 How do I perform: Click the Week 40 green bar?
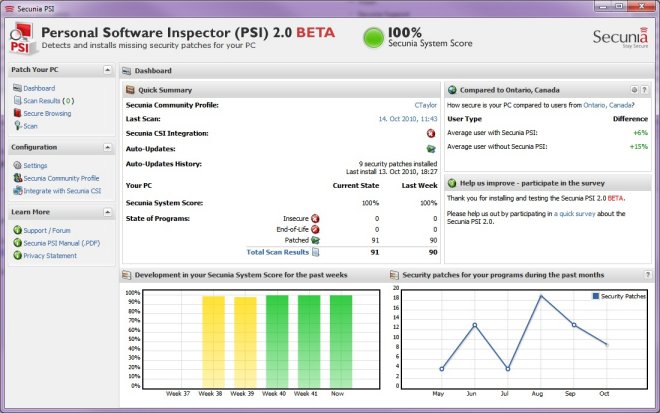click(x=276, y=340)
